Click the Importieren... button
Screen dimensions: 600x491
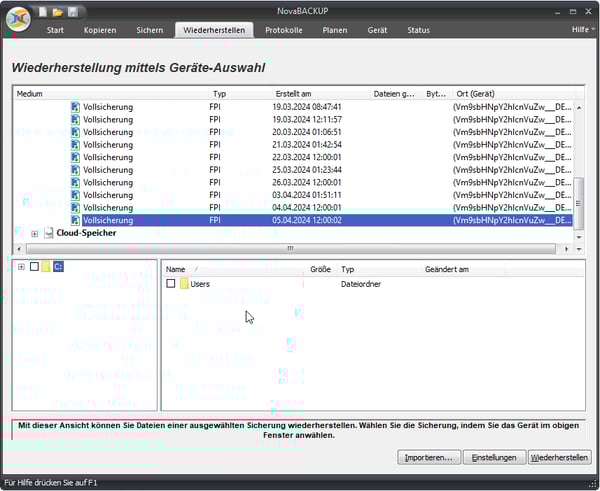click(429, 458)
